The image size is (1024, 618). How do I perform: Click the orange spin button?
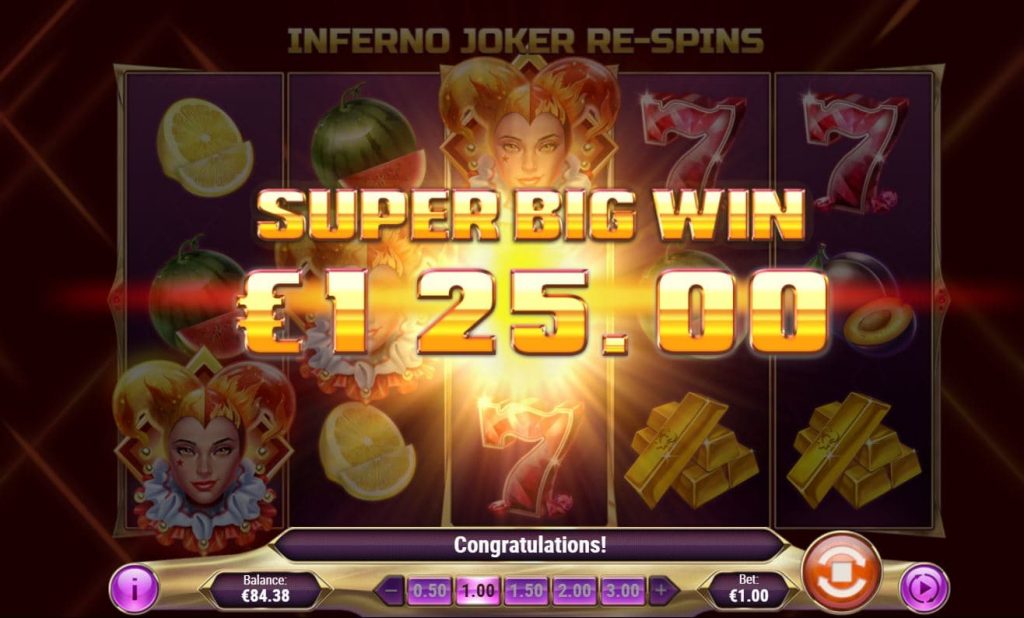coord(842,573)
